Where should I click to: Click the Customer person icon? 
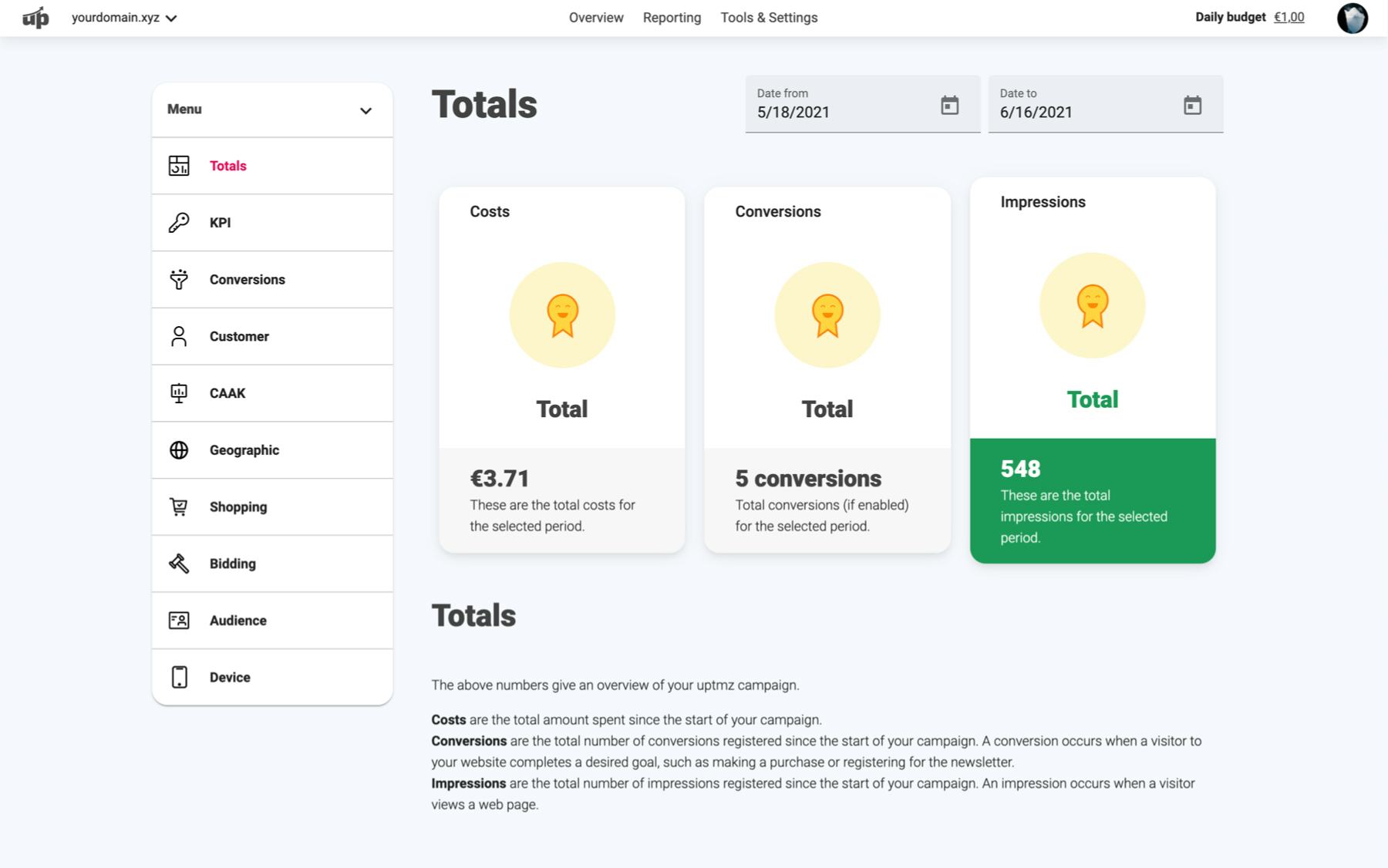point(179,336)
